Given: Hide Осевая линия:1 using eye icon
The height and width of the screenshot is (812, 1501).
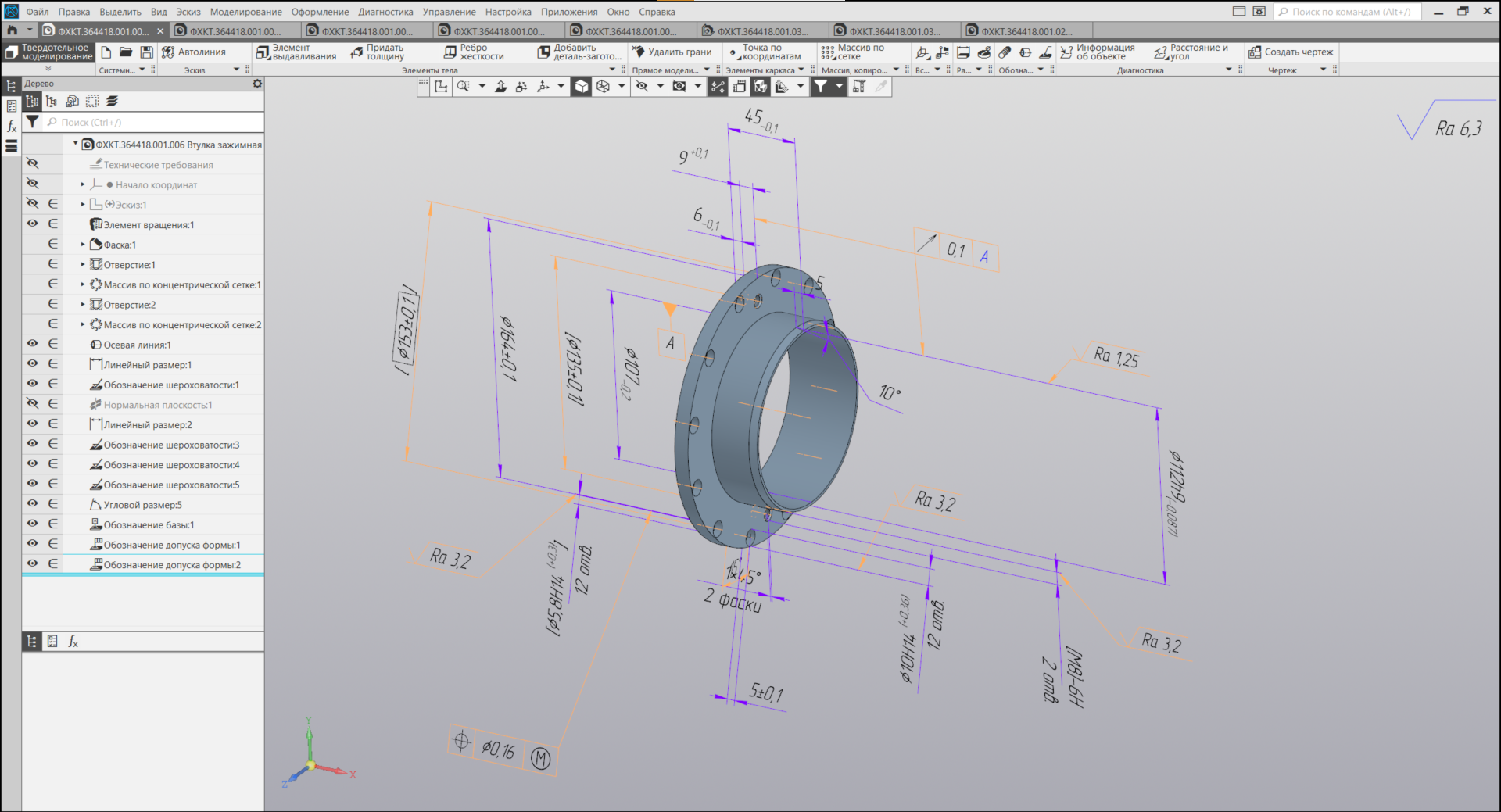Looking at the screenshot, I should (32, 344).
